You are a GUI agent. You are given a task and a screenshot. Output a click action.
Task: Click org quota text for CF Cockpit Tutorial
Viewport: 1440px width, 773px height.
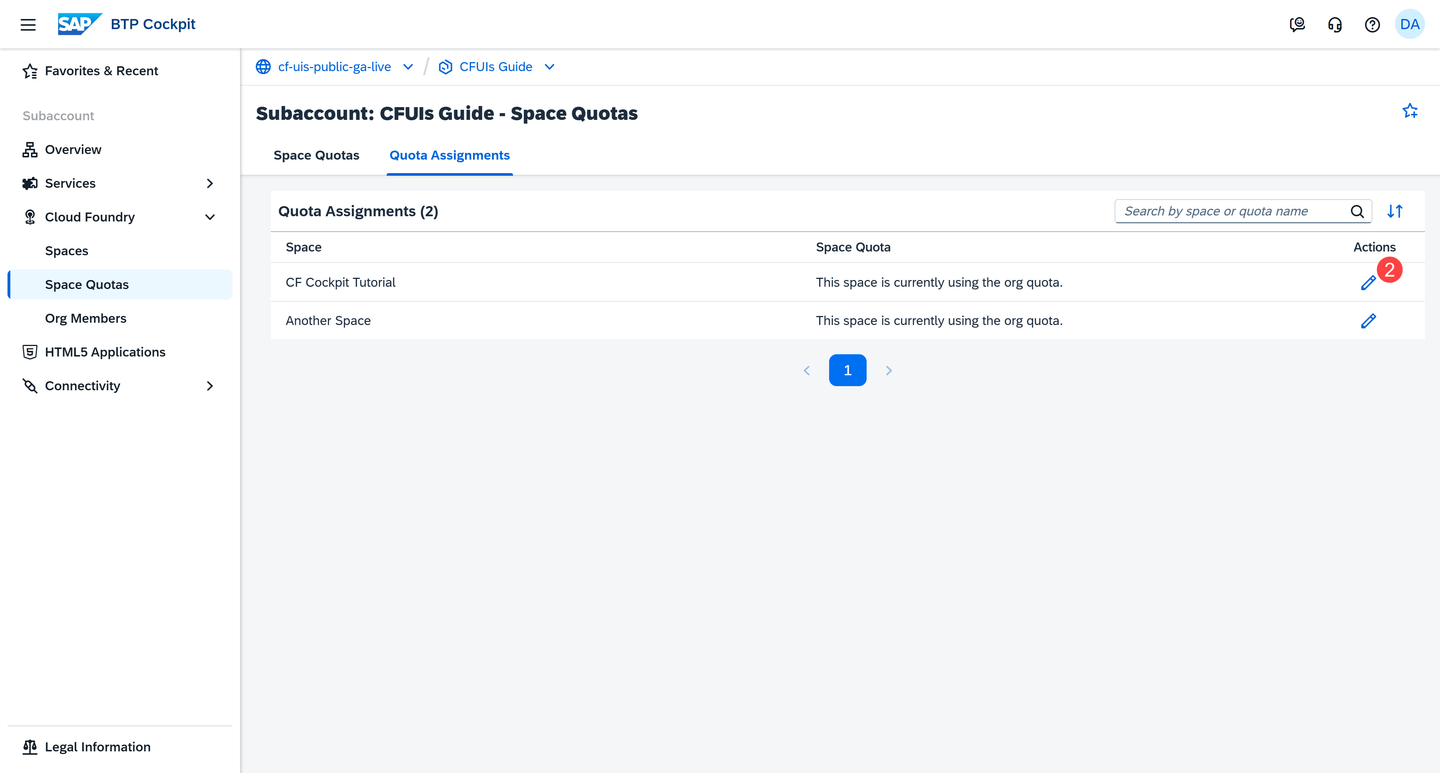pos(939,283)
